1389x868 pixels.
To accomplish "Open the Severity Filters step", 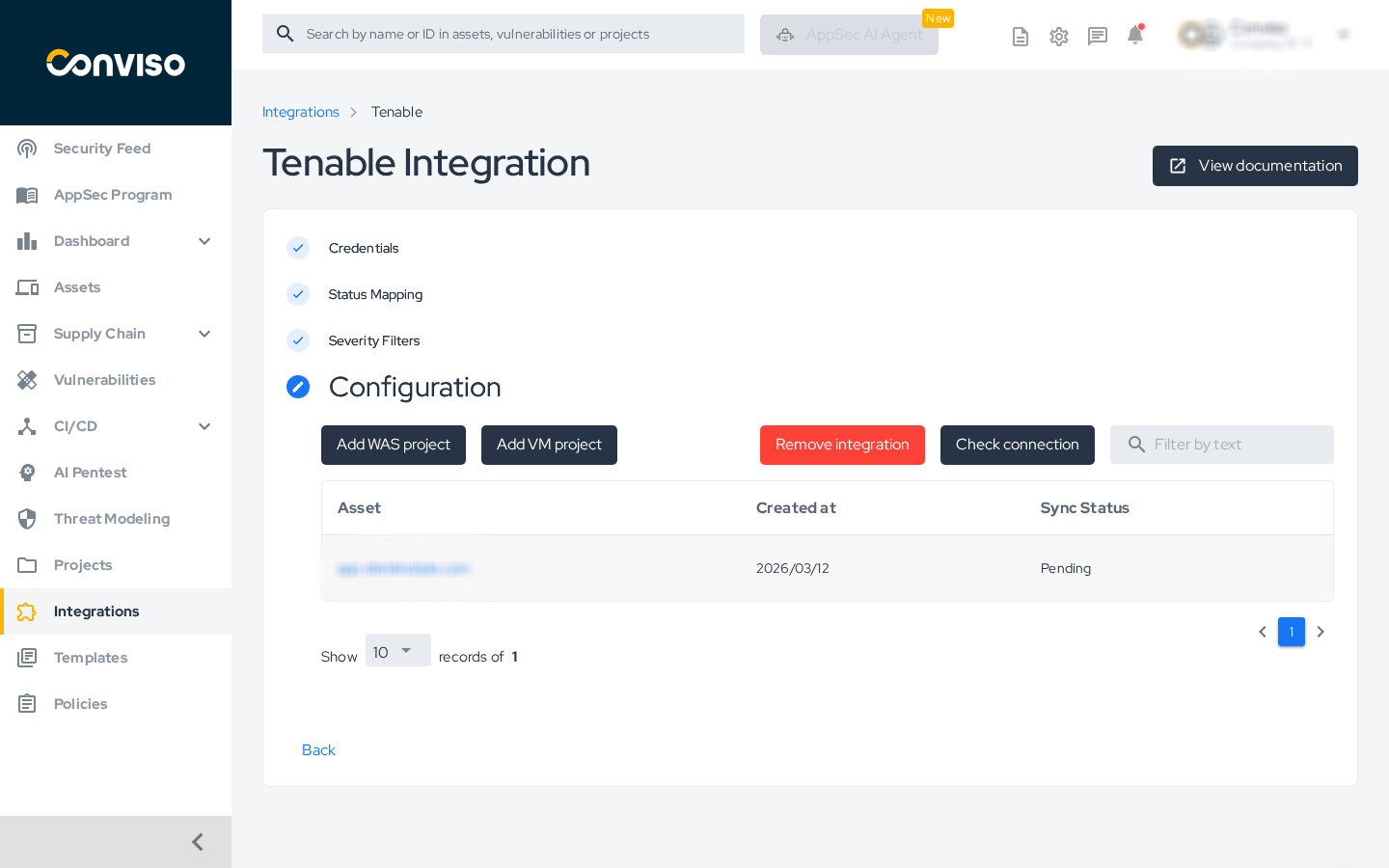I will coord(374,340).
